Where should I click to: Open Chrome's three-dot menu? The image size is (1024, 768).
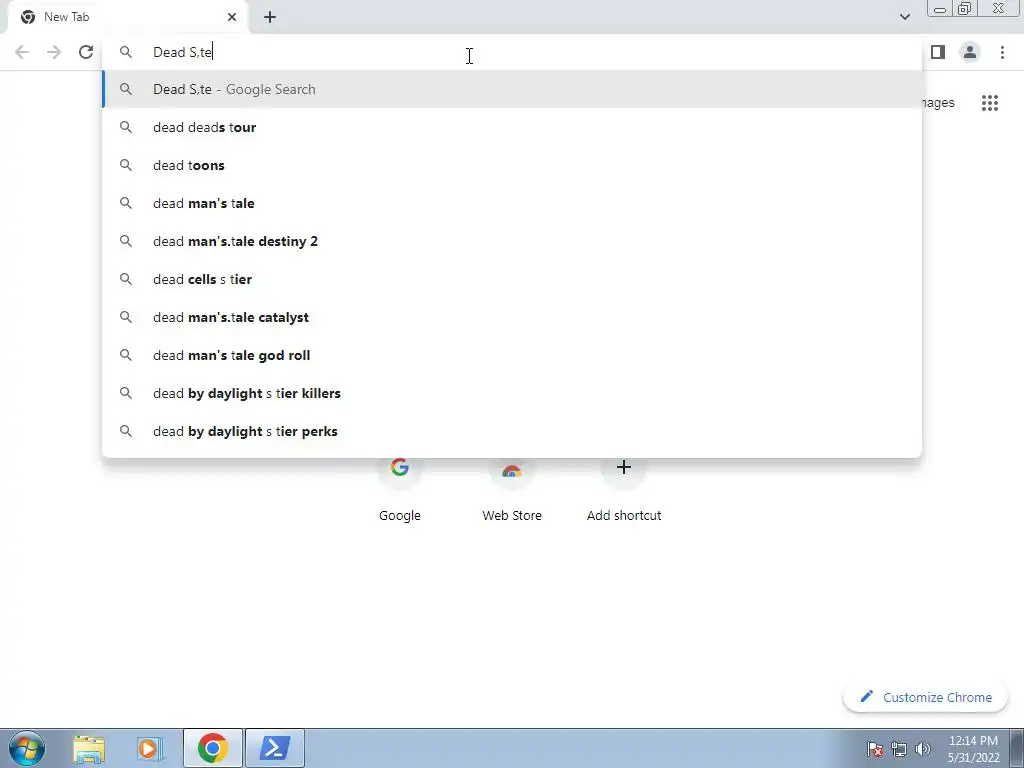1002,52
